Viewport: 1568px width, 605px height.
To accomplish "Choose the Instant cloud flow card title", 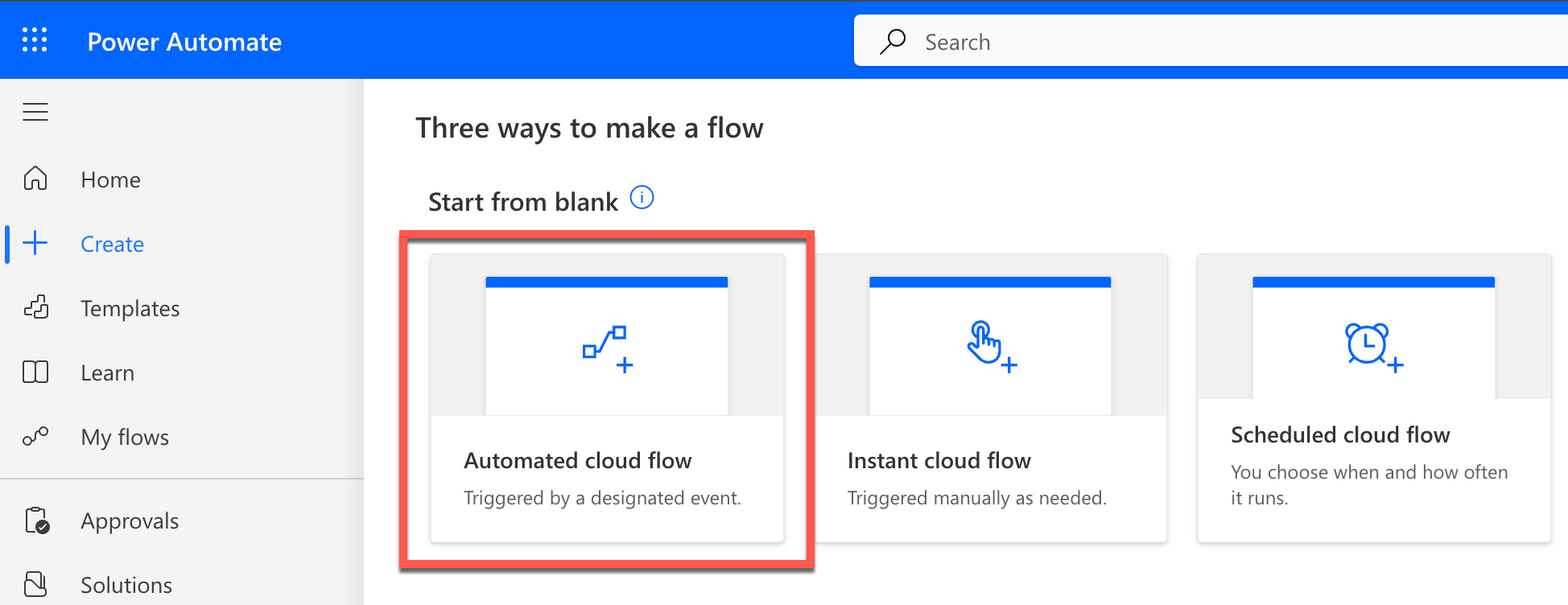I will point(939,460).
